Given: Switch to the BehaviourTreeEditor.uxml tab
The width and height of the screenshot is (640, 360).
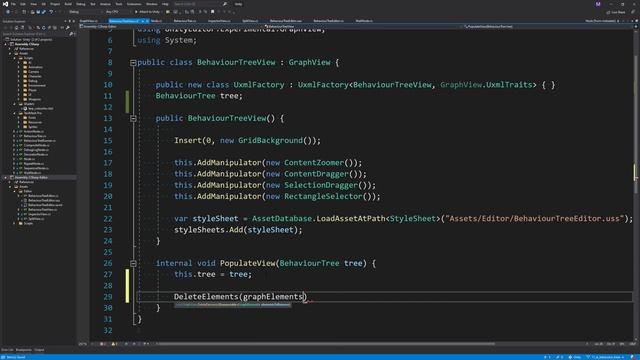Looking at the screenshot, I should click(286, 21).
